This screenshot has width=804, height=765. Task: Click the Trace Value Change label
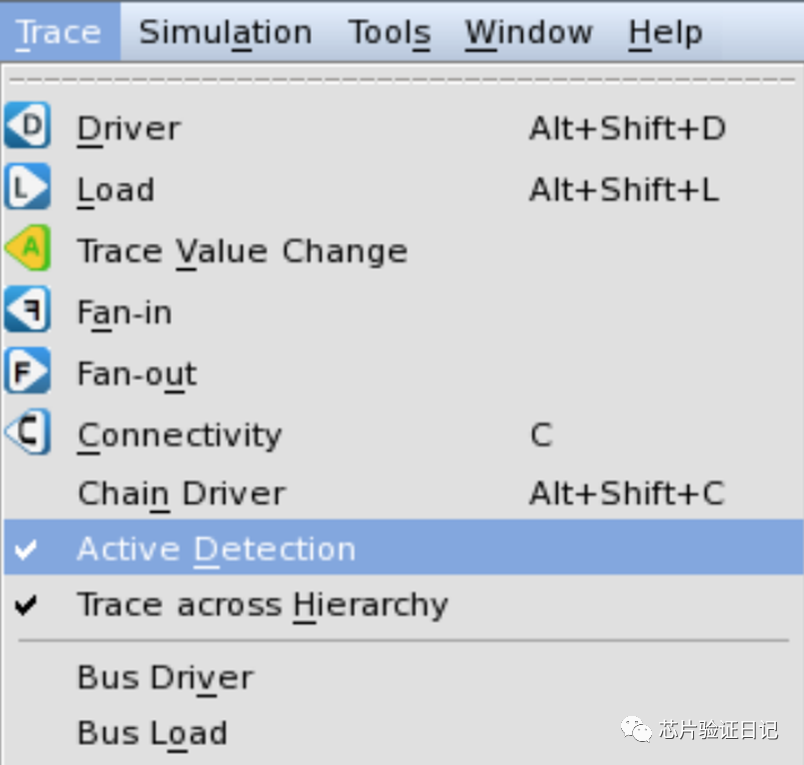[242, 251]
